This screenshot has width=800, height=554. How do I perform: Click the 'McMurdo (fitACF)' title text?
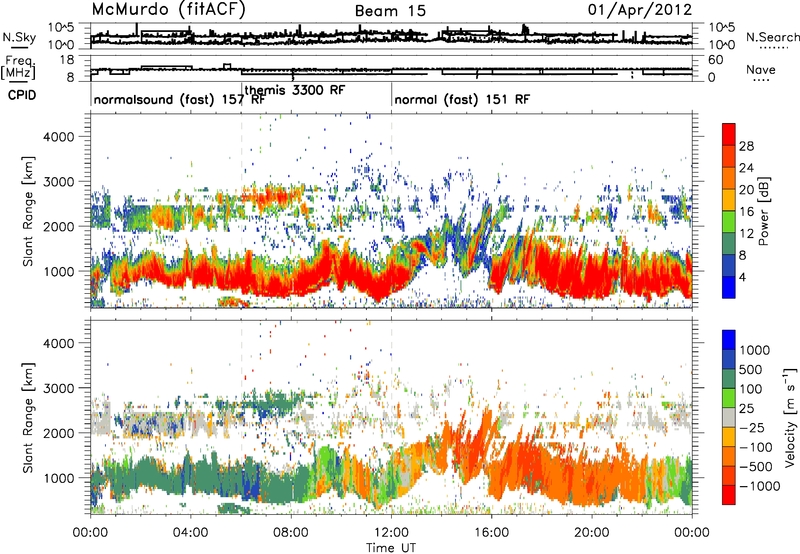click(168, 10)
